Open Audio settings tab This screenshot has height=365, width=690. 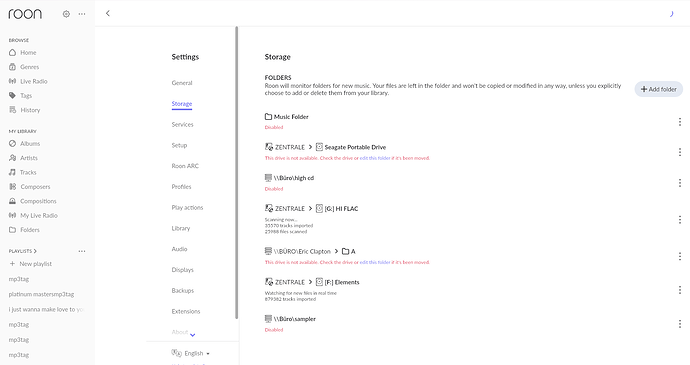click(x=179, y=249)
